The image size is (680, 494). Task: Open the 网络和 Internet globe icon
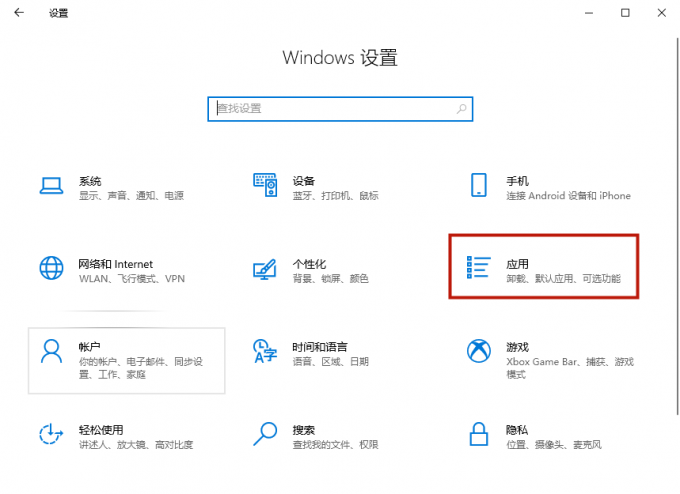[52, 268]
